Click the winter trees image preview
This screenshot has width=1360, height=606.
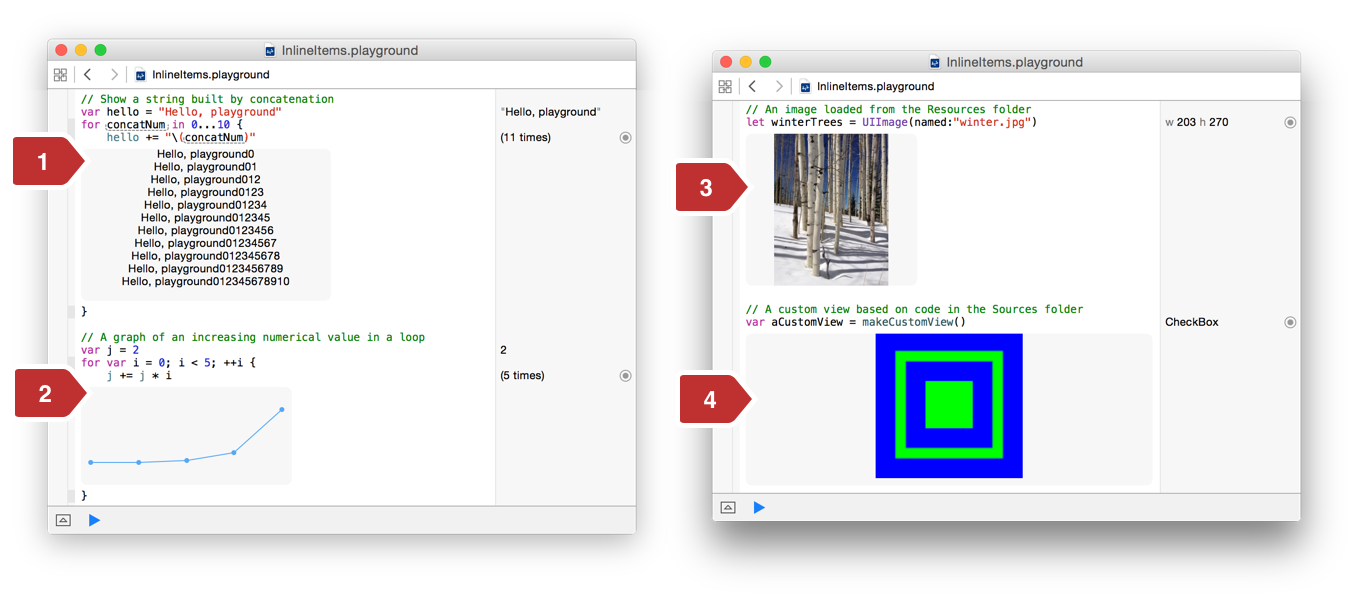point(831,210)
